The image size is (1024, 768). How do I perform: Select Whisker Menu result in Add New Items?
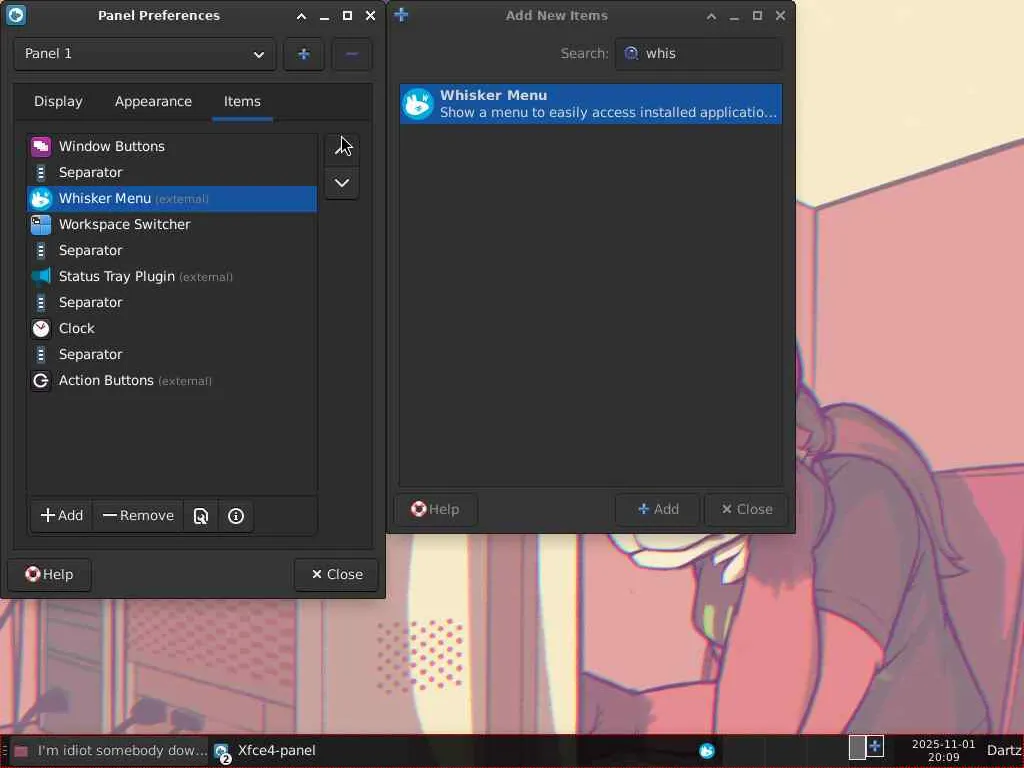tap(590, 104)
